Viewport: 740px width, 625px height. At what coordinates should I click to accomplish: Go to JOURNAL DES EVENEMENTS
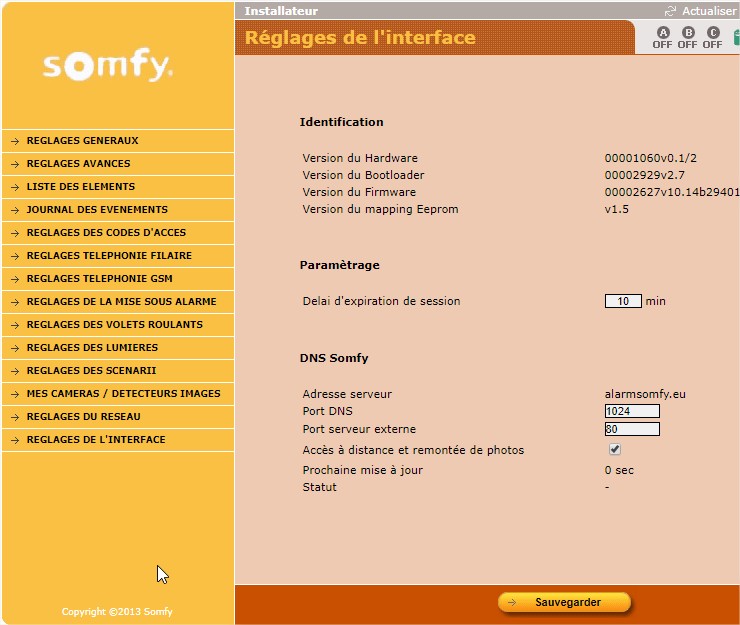(x=97, y=210)
